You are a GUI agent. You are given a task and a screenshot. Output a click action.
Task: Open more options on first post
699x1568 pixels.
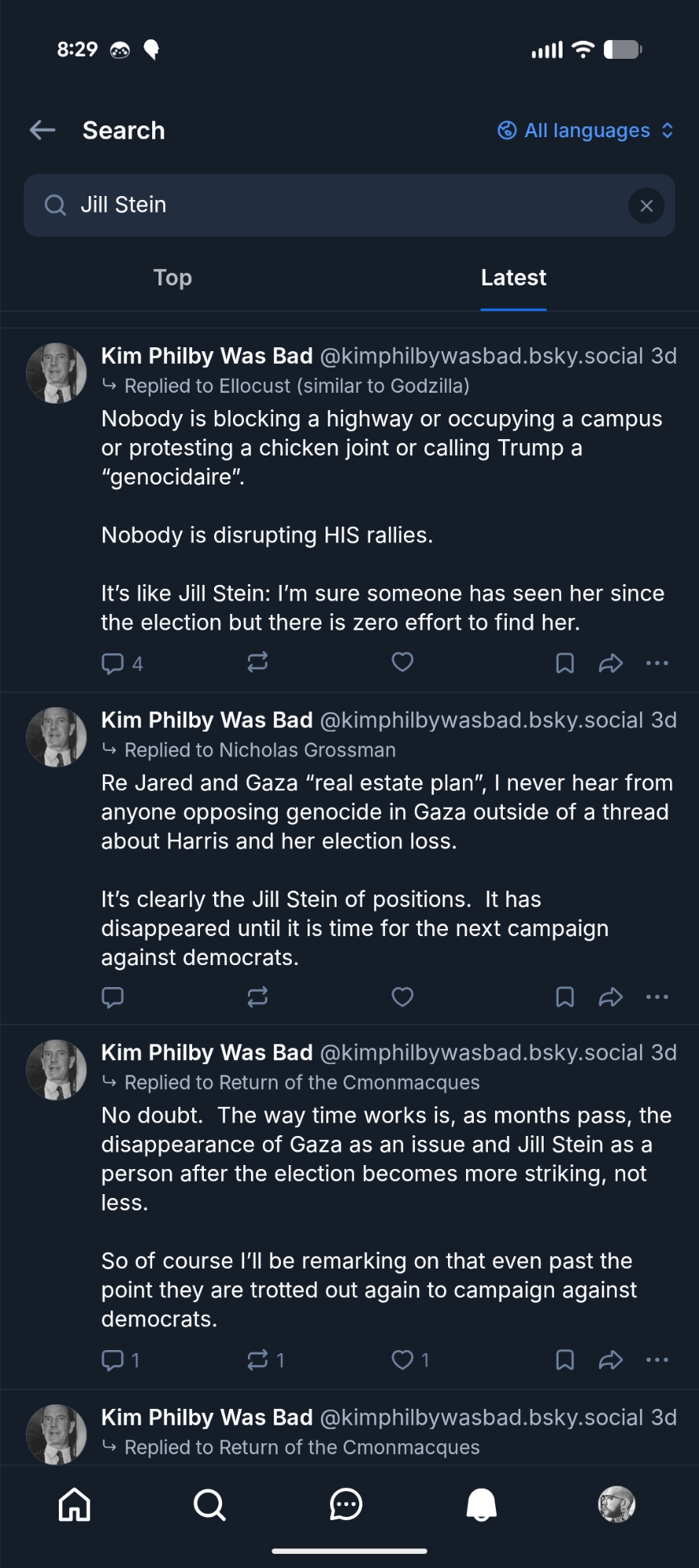click(657, 663)
